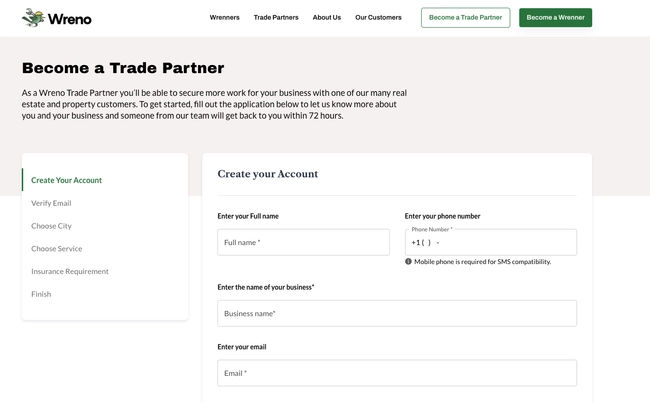Click the Create your Account form heading
Image resolution: width=650 pixels, height=403 pixels.
[x=268, y=174]
